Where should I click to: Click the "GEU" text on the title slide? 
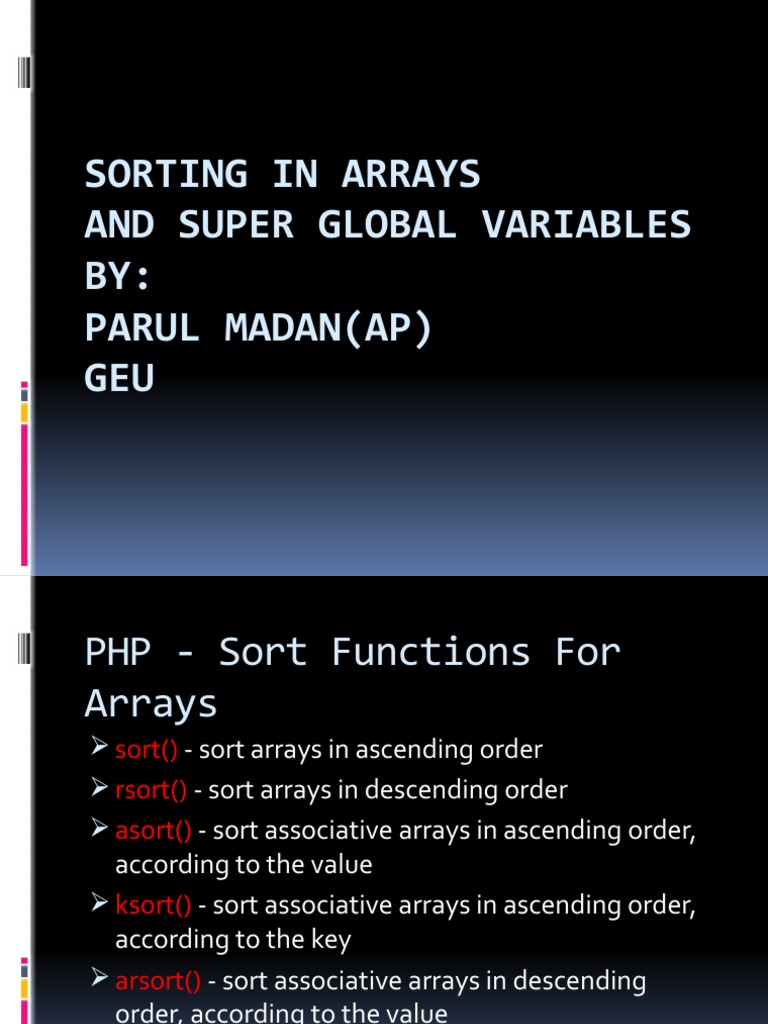pos(120,379)
